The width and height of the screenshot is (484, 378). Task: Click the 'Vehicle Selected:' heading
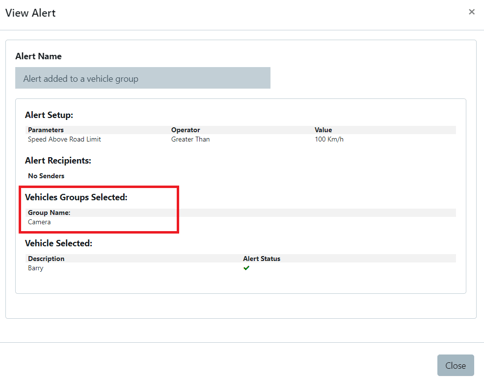59,243
